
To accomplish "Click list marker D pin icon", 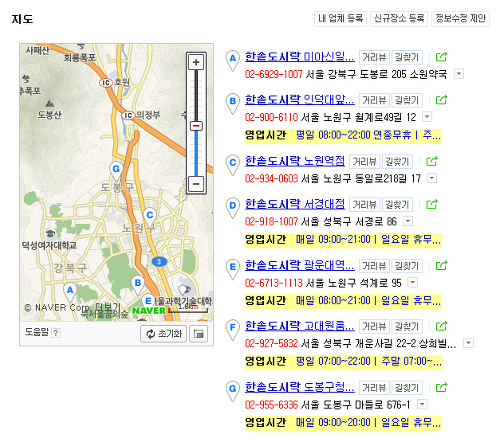I will point(233,208).
